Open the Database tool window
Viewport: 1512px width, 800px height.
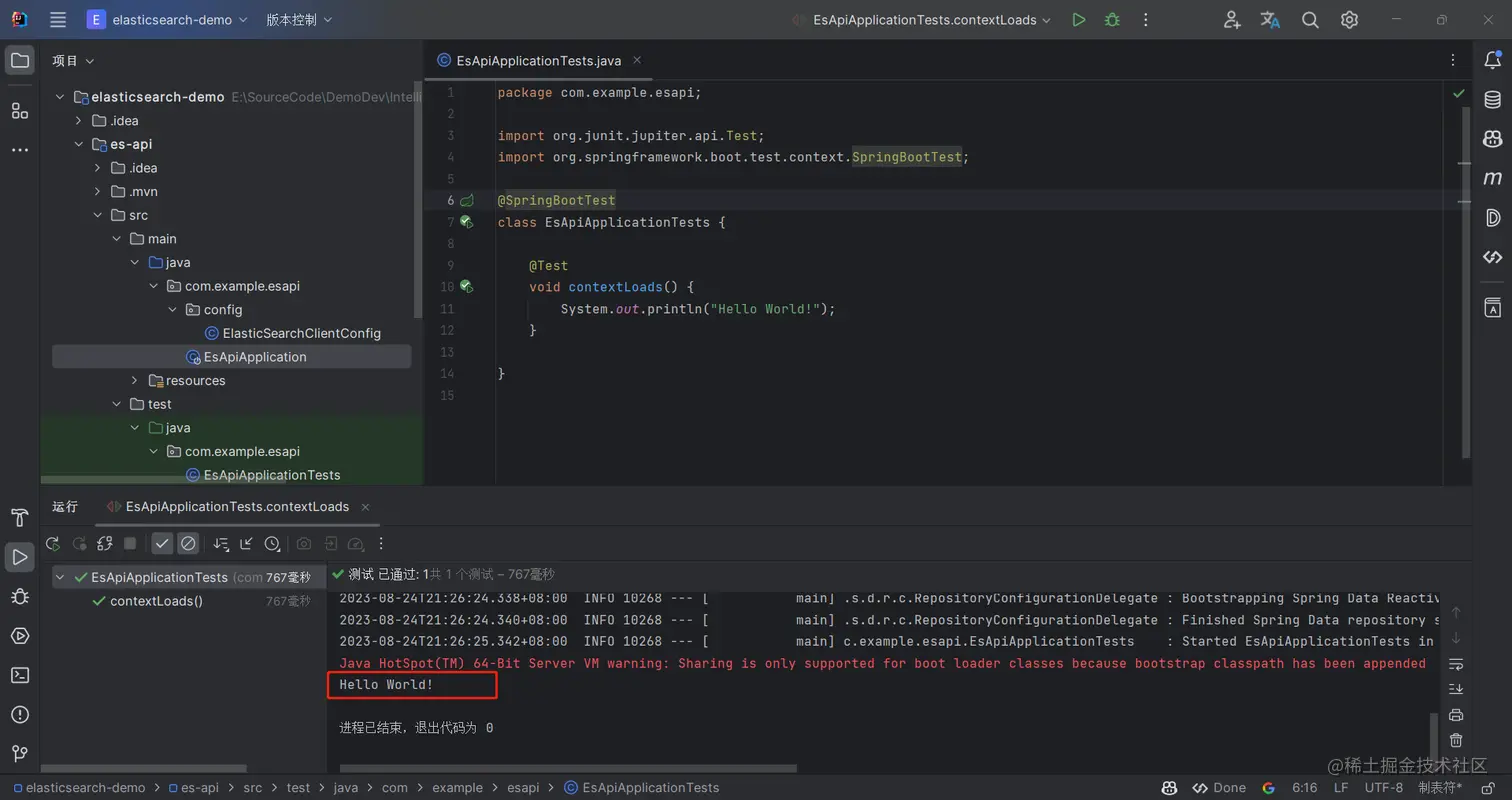pyautogui.click(x=1492, y=100)
